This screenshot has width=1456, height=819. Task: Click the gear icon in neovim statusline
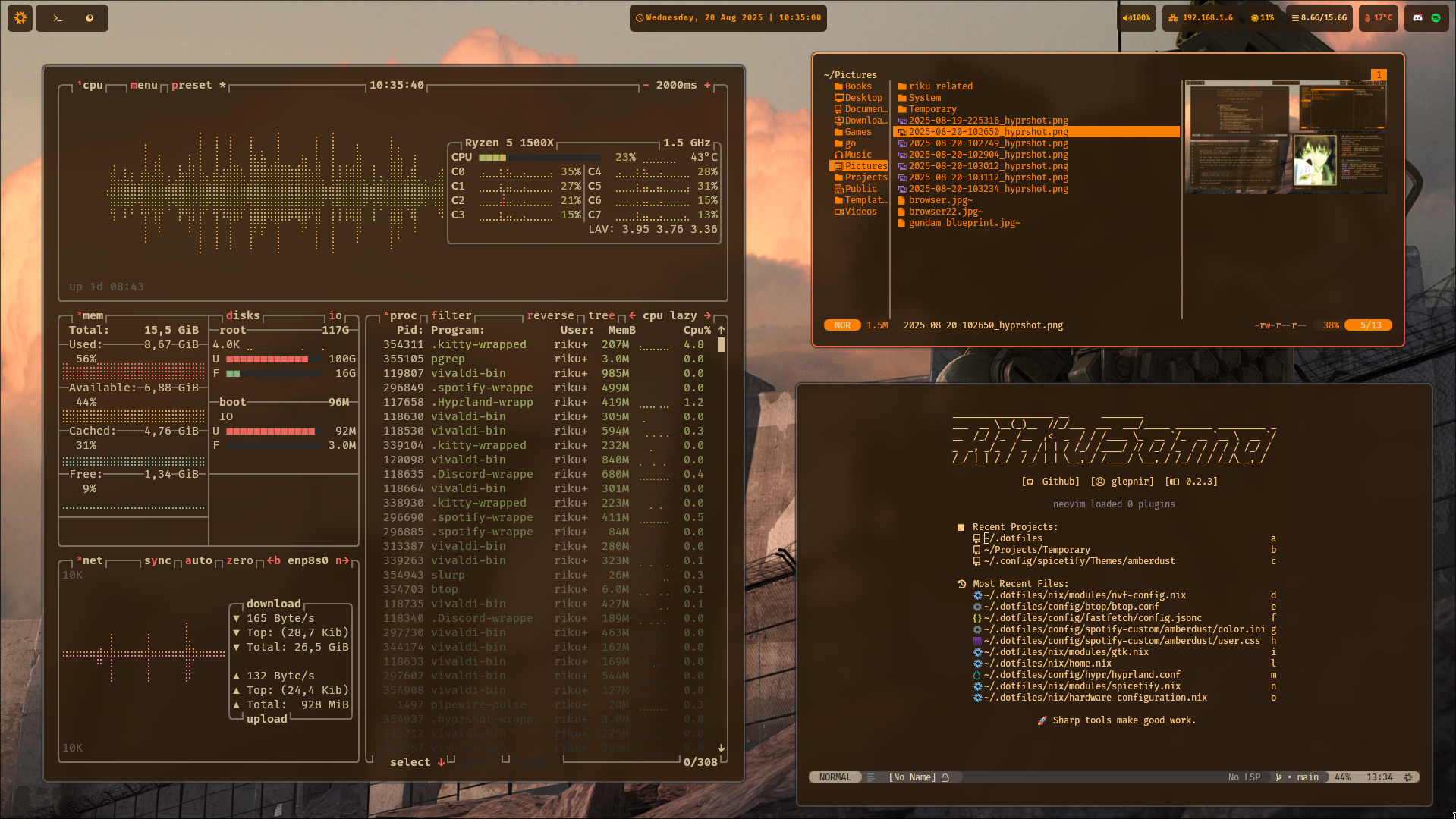pos(1408,777)
